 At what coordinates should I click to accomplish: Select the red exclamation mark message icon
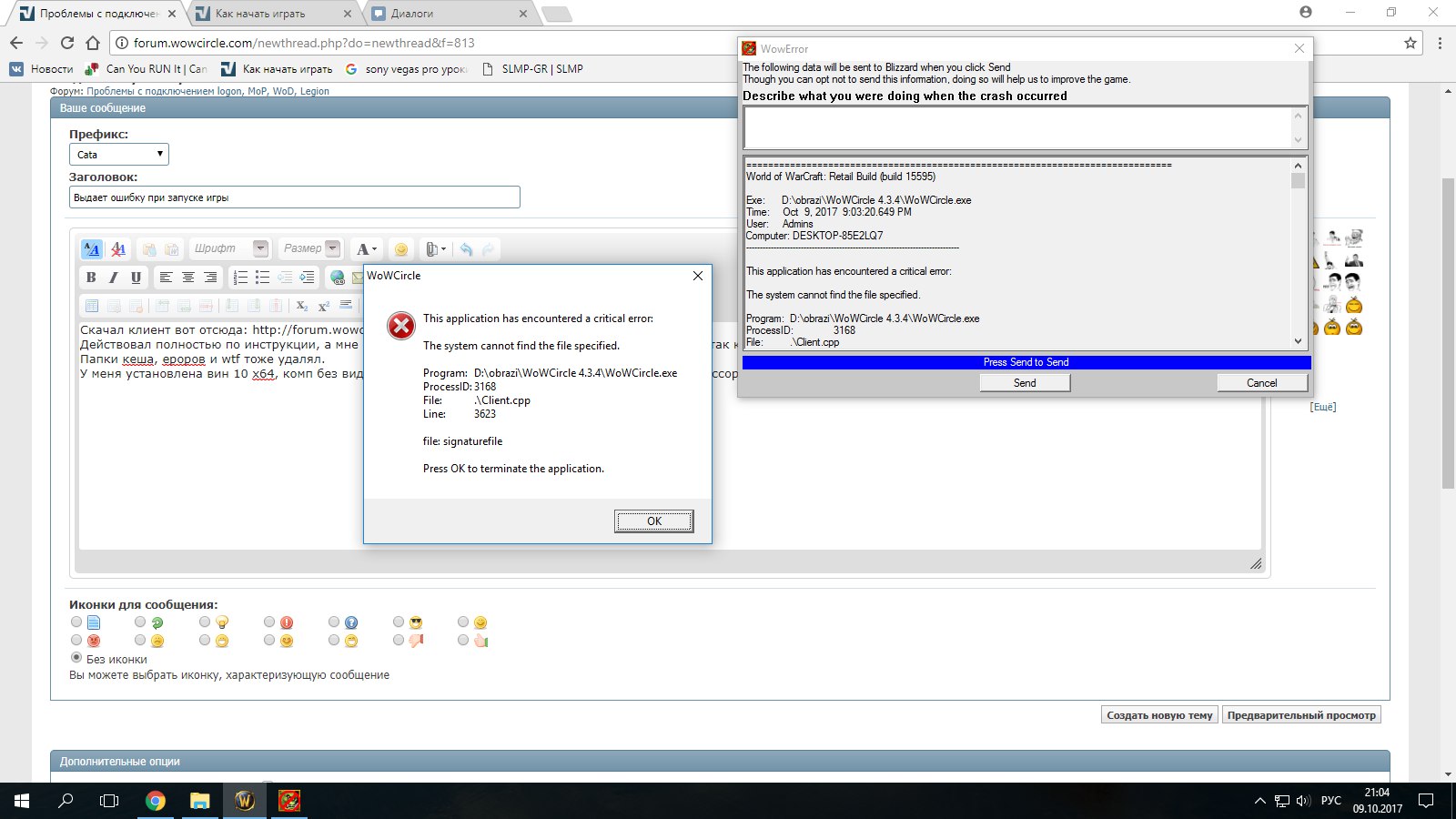click(x=270, y=622)
